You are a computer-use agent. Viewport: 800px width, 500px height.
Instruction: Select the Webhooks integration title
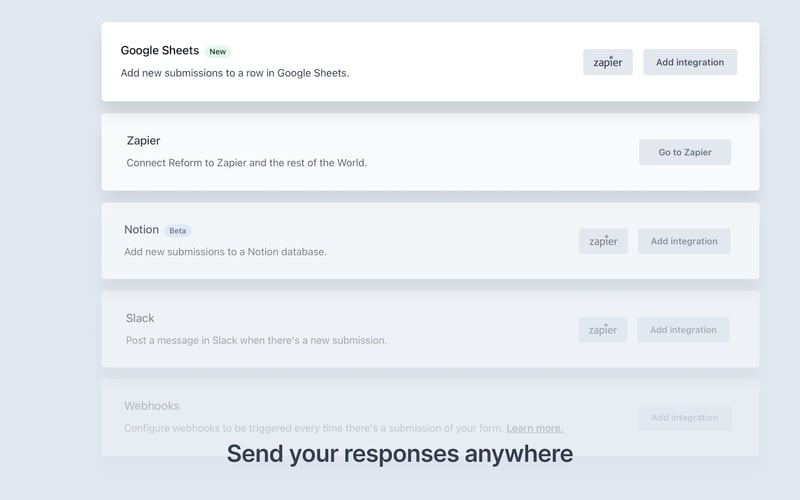point(152,406)
